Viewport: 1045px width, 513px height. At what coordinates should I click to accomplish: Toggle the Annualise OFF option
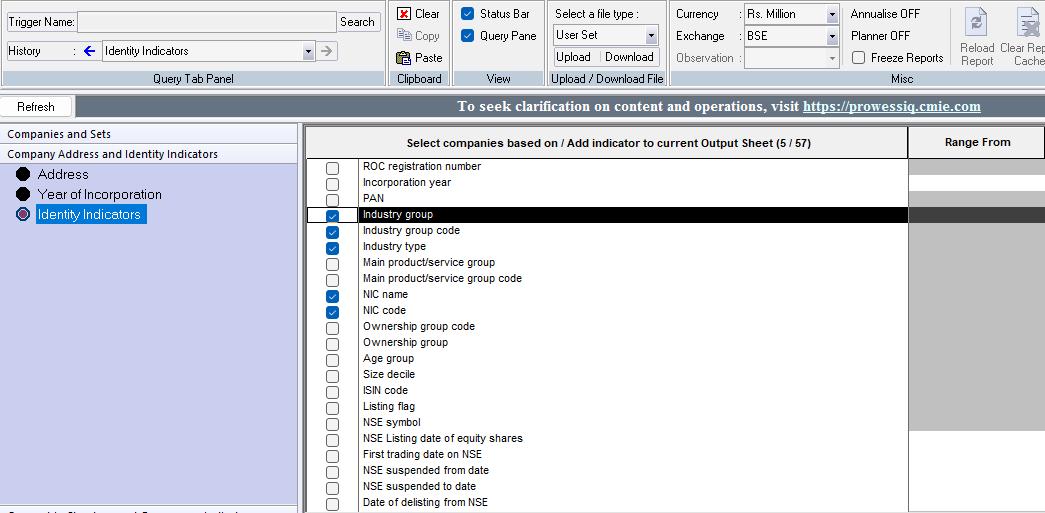coord(885,14)
